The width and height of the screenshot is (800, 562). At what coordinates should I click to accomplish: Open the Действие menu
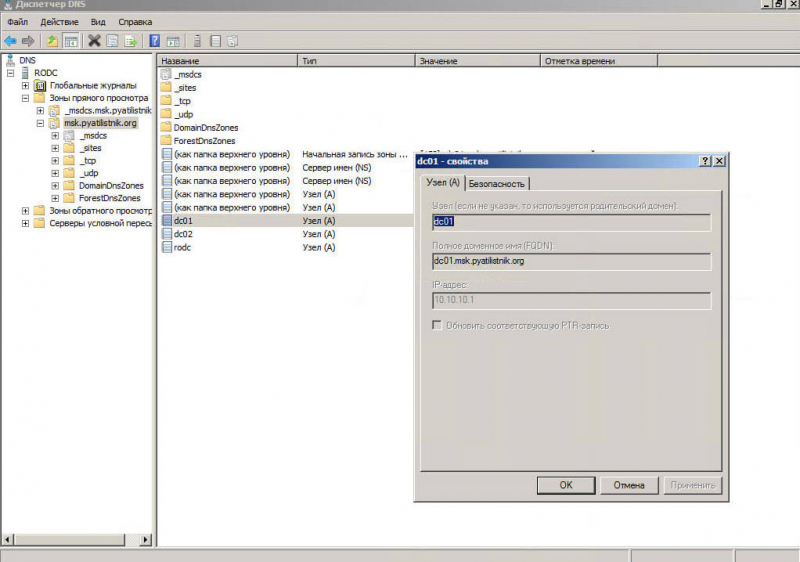pos(59,21)
